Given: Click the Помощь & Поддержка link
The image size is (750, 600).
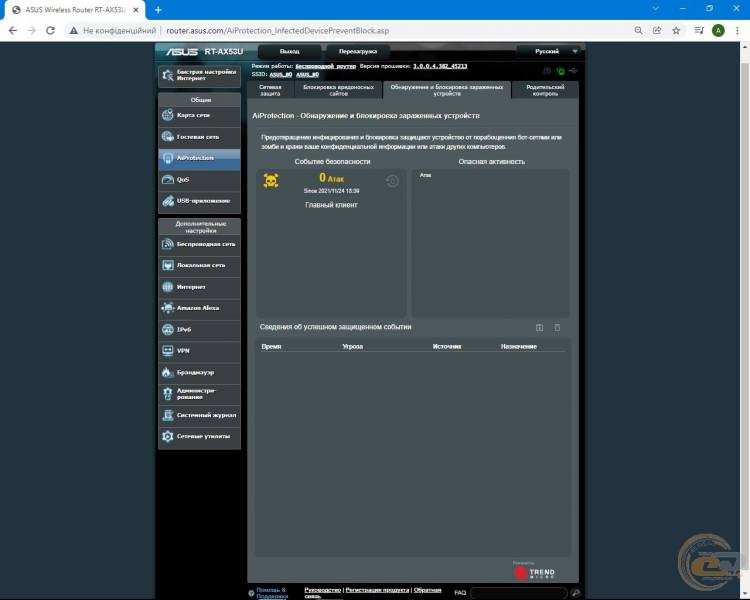Looking at the screenshot, I should (272, 593).
